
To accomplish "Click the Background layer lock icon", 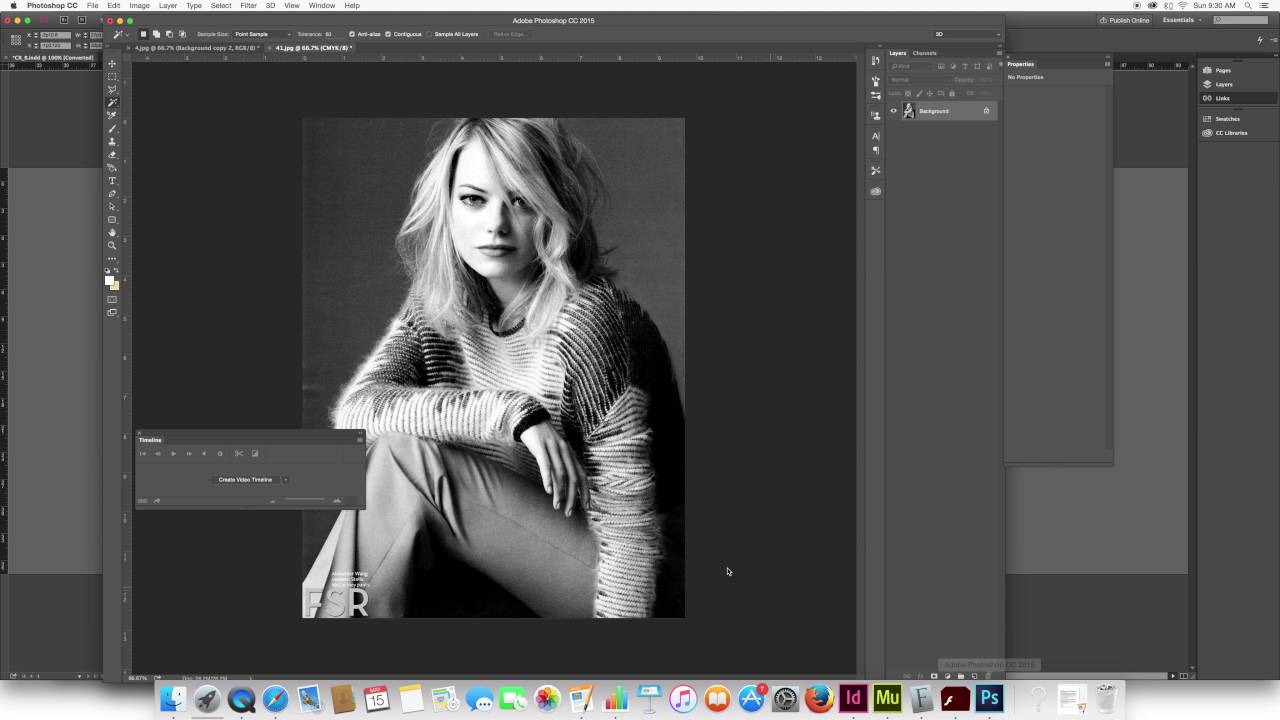I will pyautogui.click(x=986, y=111).
